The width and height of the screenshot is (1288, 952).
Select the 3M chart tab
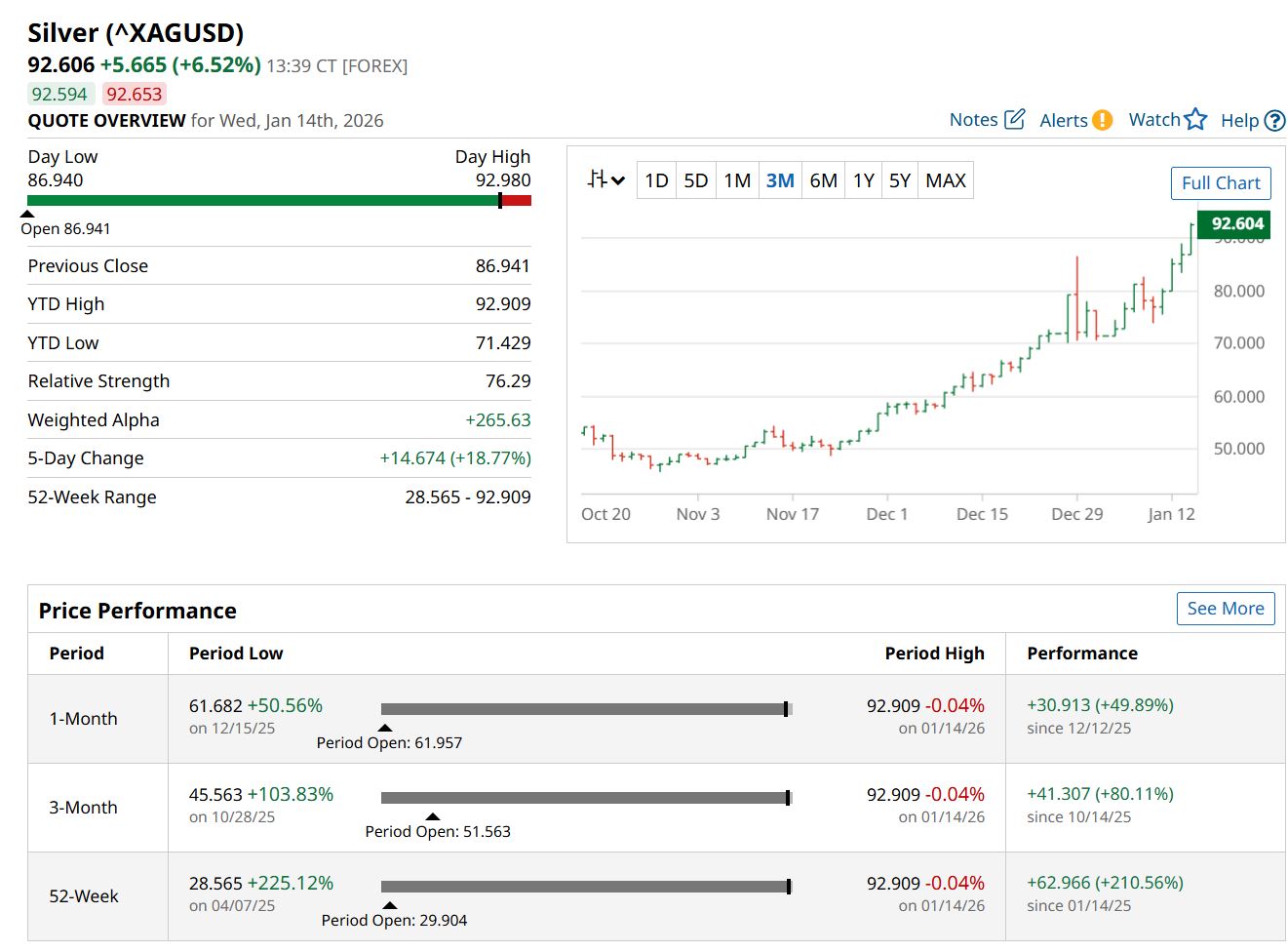780,180
